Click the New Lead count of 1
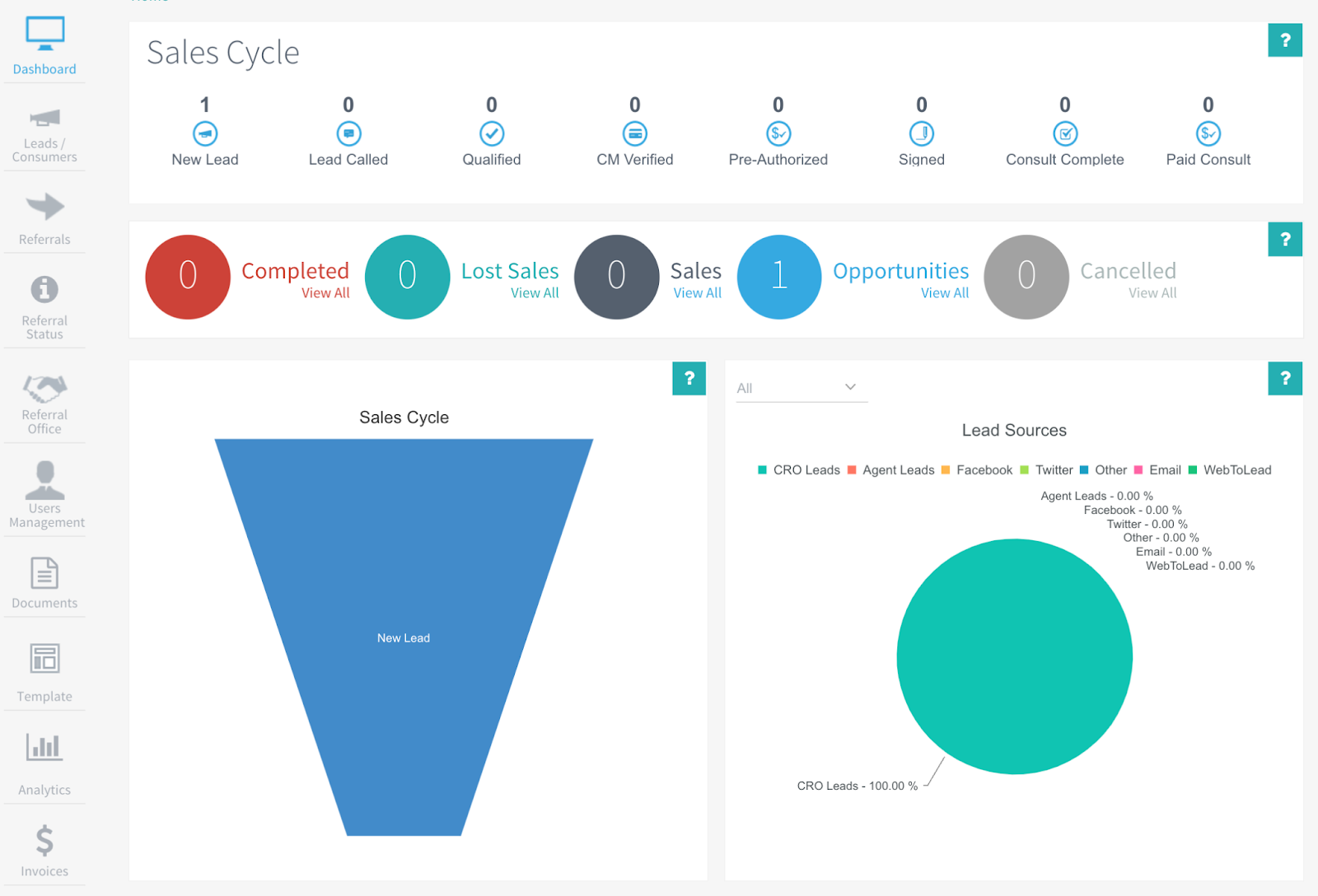The image size is (1318, 896). click(205, 105)
